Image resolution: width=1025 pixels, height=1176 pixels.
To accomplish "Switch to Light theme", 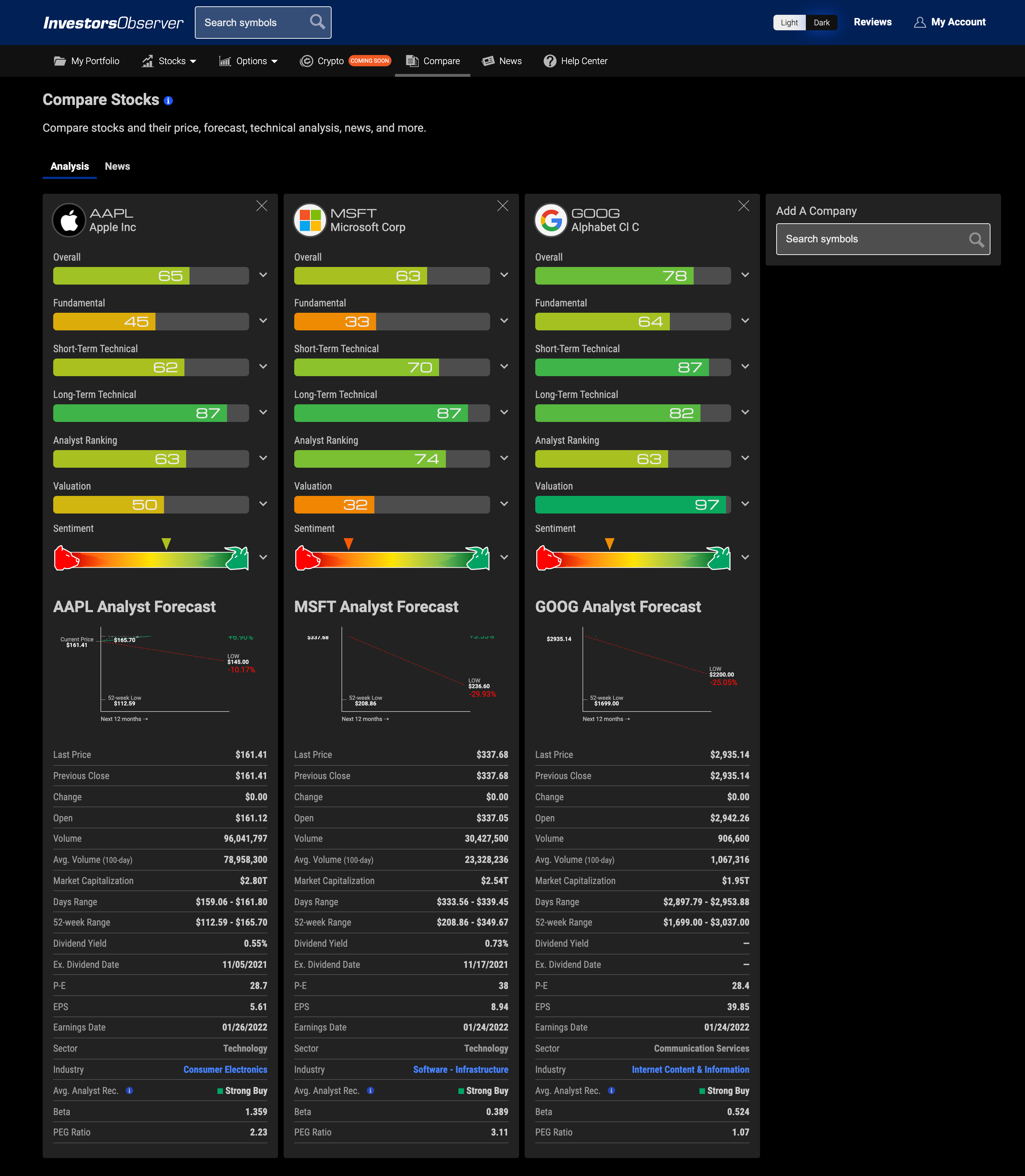I will coord(789,22).
